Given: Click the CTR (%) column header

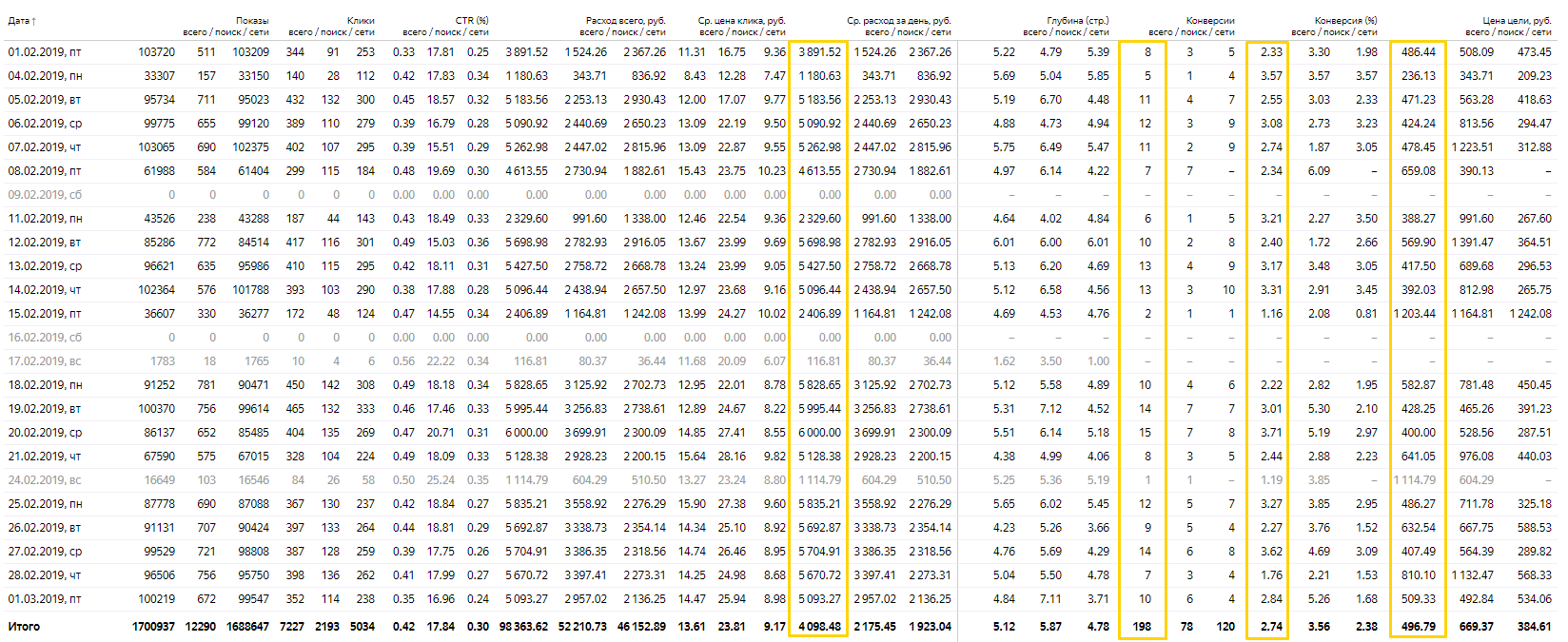Looking at the screenshot, I should click(472, 20).
